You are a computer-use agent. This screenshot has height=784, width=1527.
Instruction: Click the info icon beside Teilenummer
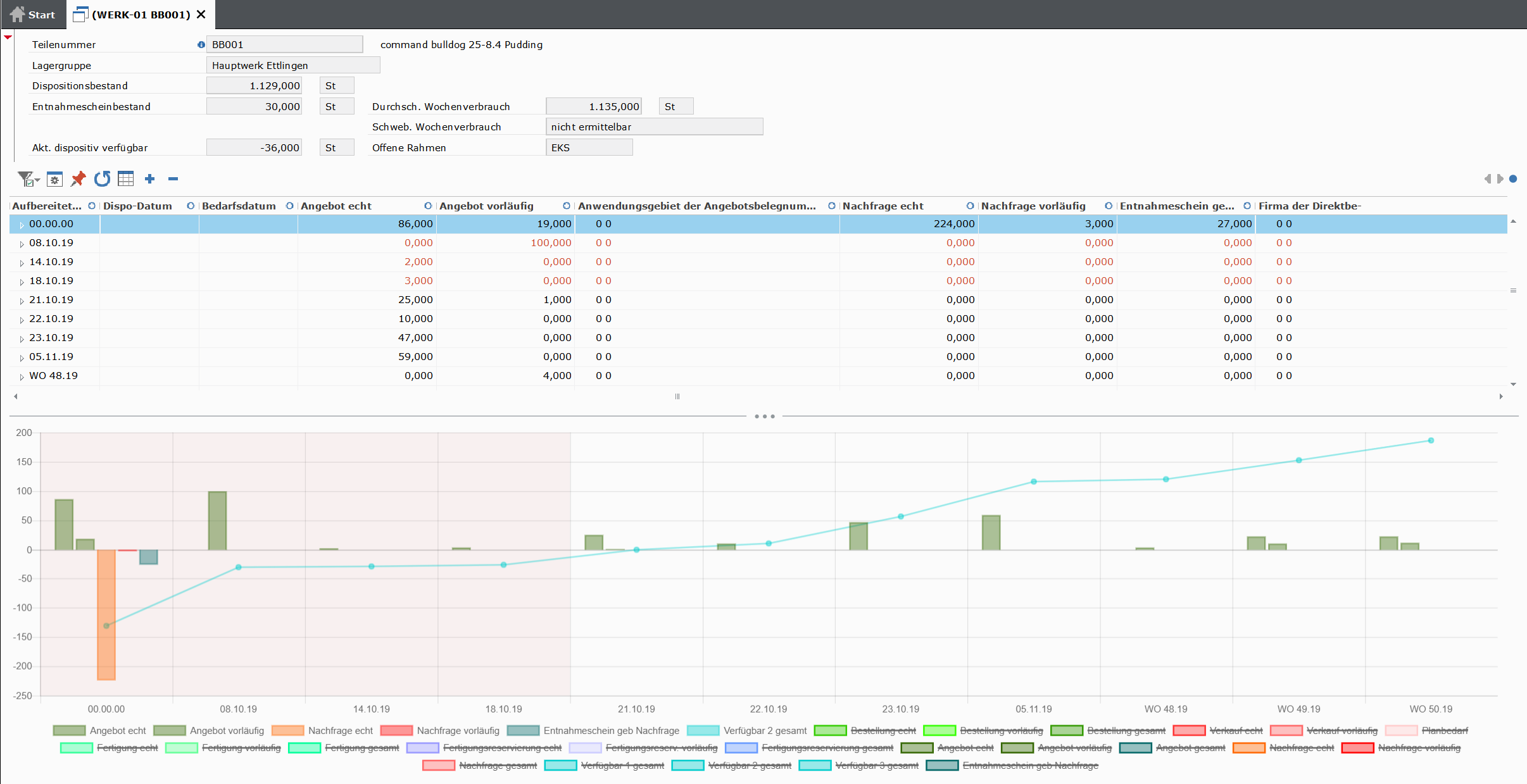pyautogui.click(x=201, y=45)
